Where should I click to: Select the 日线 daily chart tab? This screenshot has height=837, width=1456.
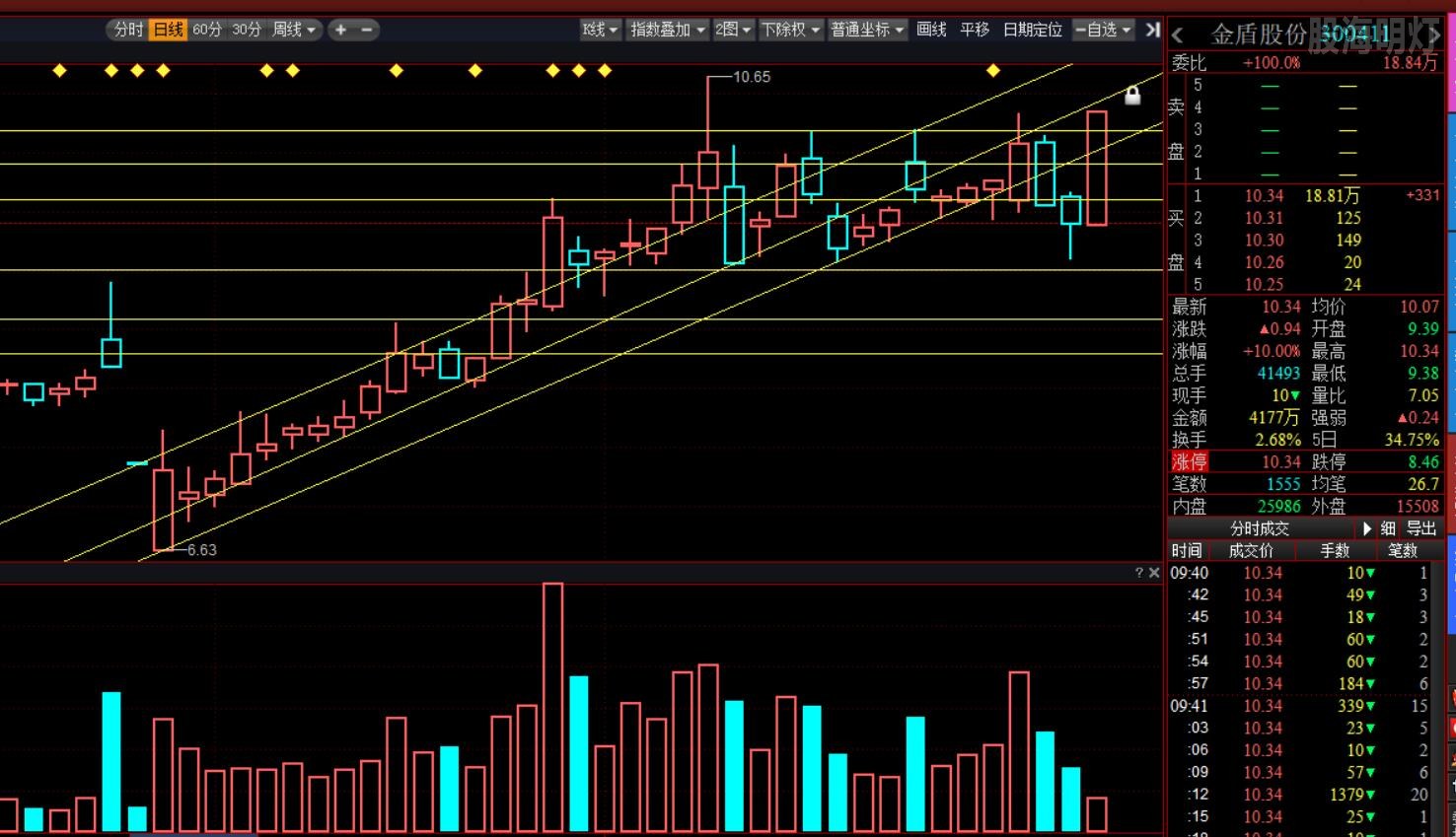click(x=169, y=30)
